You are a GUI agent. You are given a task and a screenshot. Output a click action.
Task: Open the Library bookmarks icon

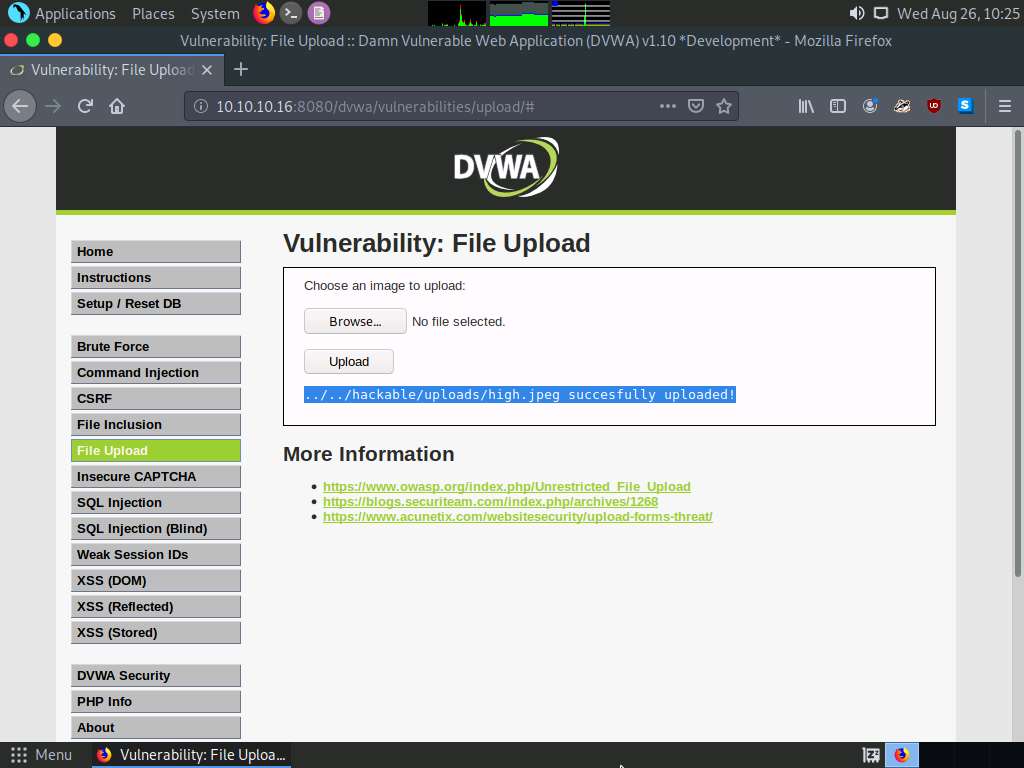click(806, 106)
